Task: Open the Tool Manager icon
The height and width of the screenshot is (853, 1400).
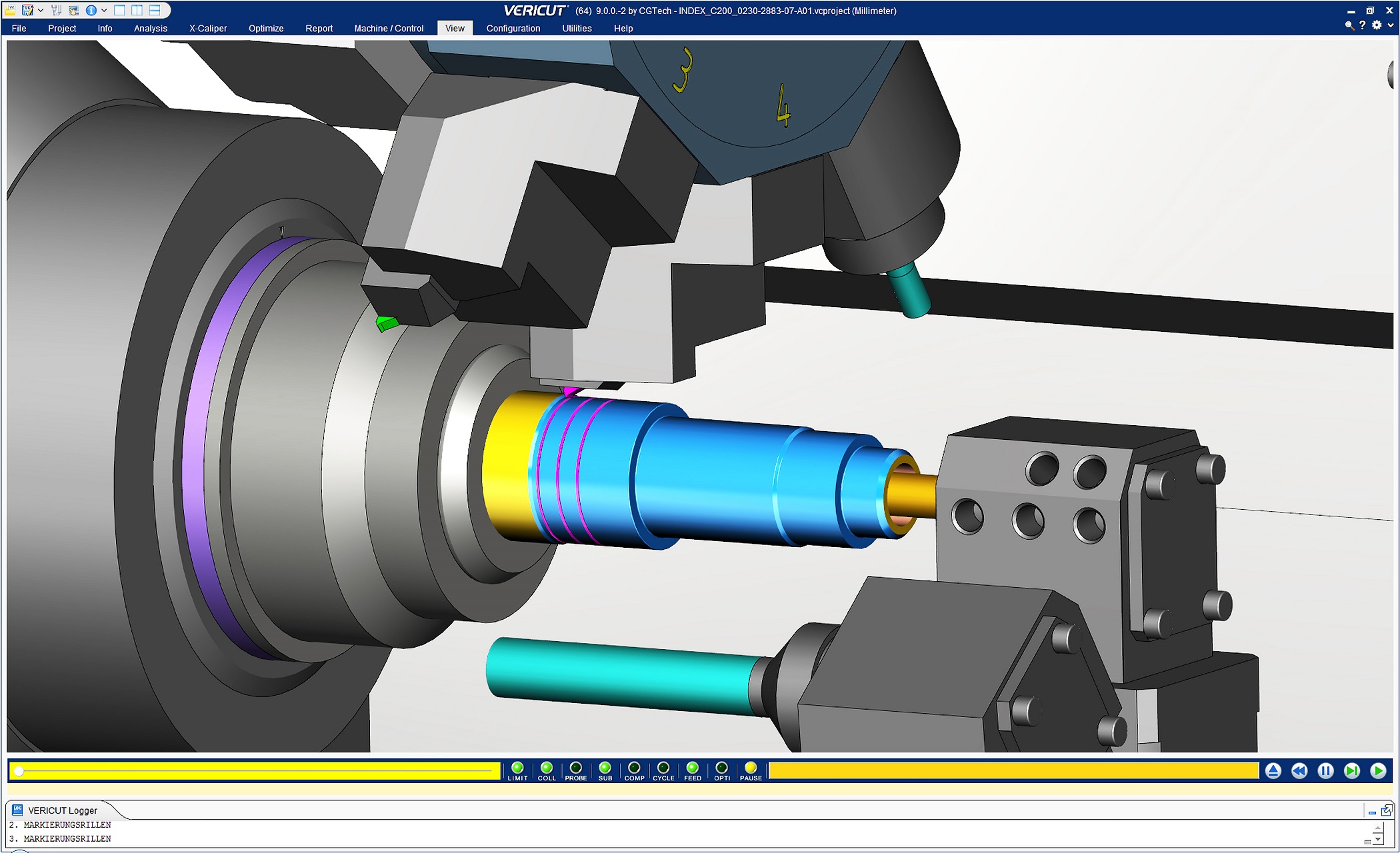Action: pyautogui.click(x=57, y=10)
